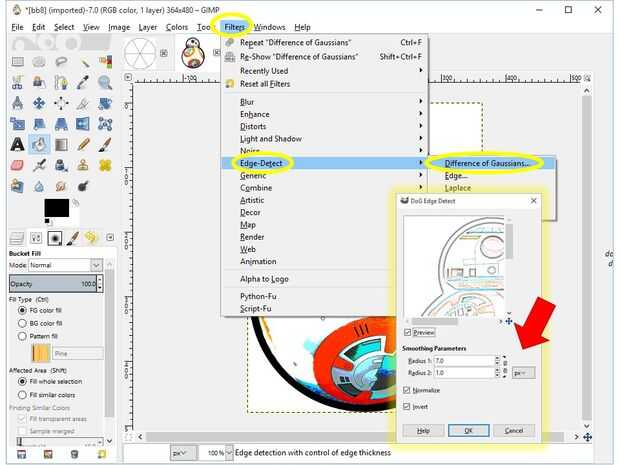This screenshot has height=465, width=620.
Task: Click OK in DoG Edge Detect dialog
Action: 469,430
